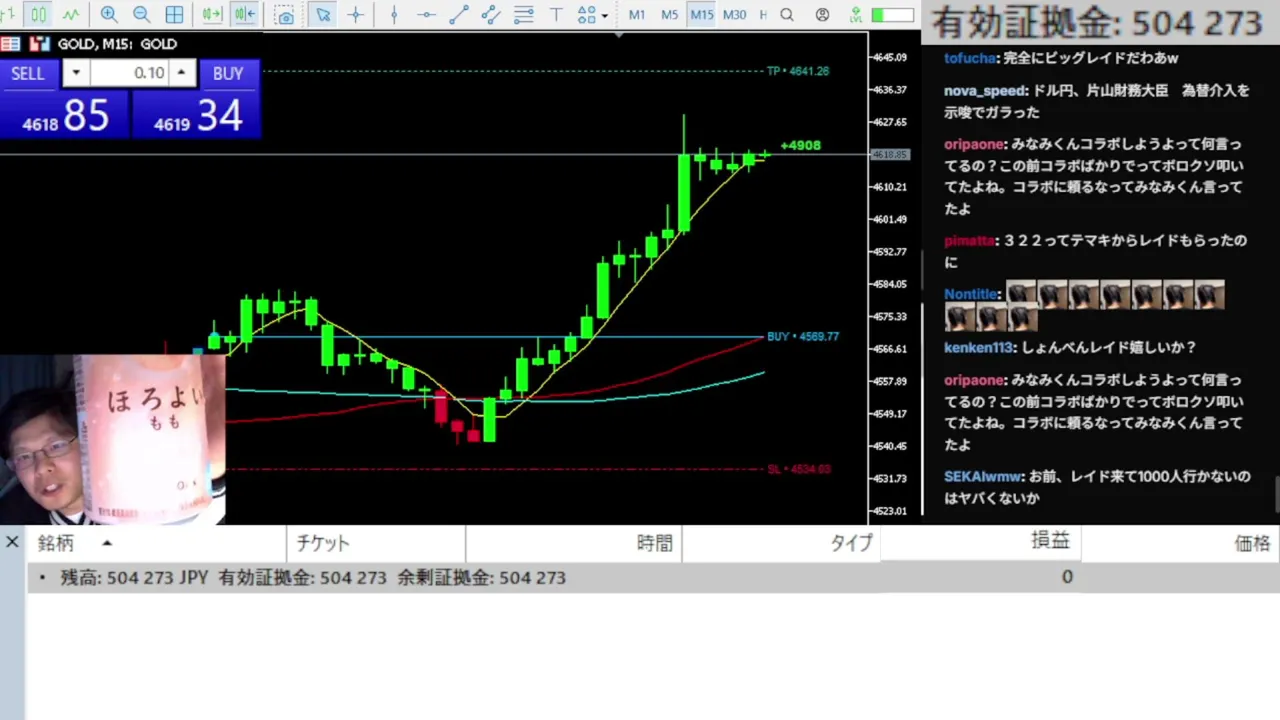Select the balance 残高 summary row
1280x720 pixels.
point(653,578)
